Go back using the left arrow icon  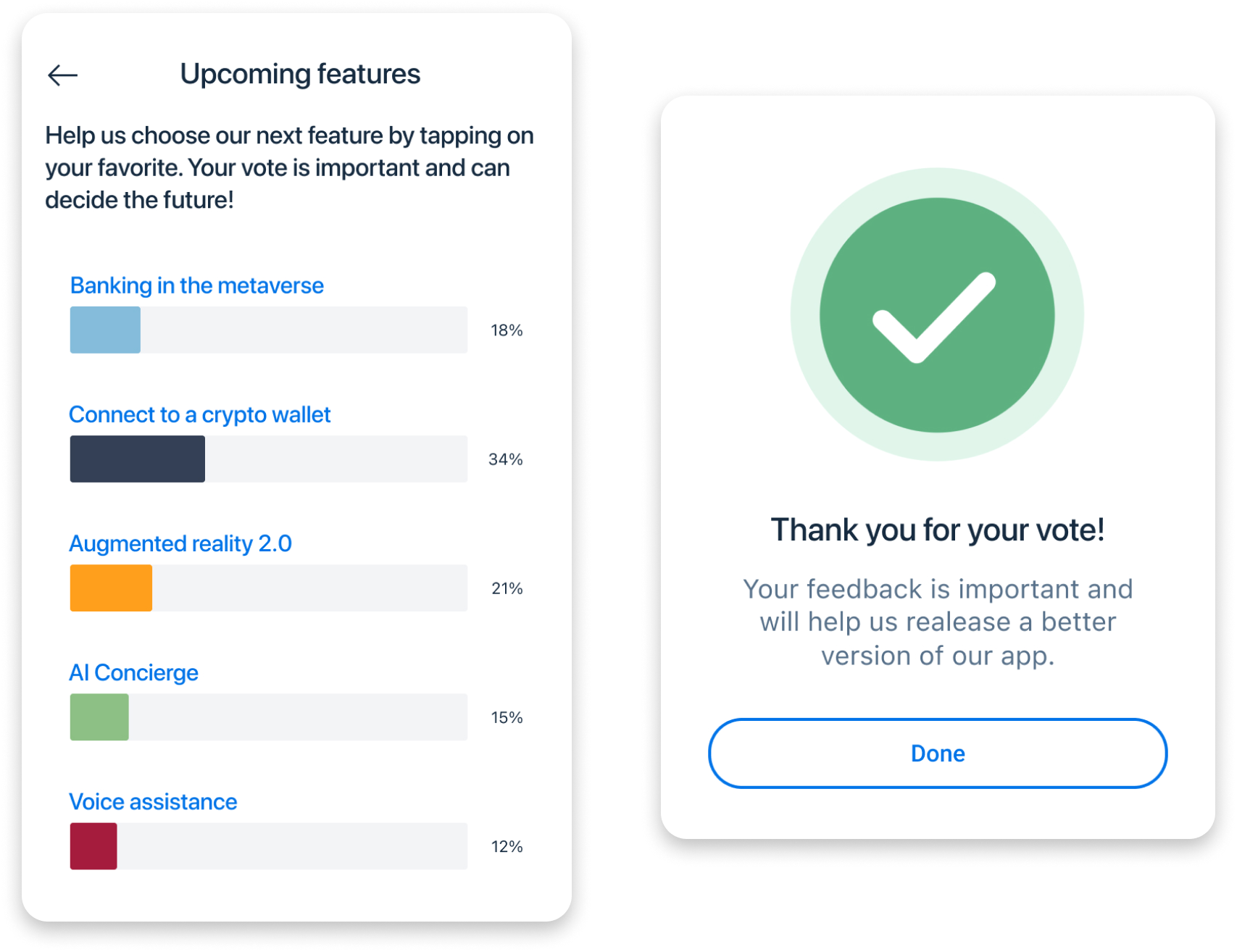click(x=62, y=75)
